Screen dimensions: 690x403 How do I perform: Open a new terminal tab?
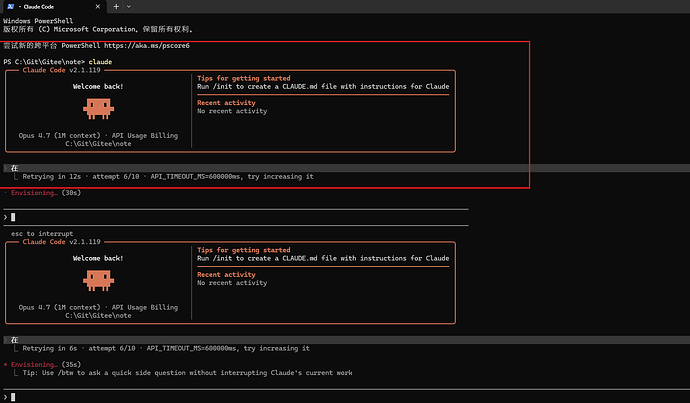[x=116, y=7]
